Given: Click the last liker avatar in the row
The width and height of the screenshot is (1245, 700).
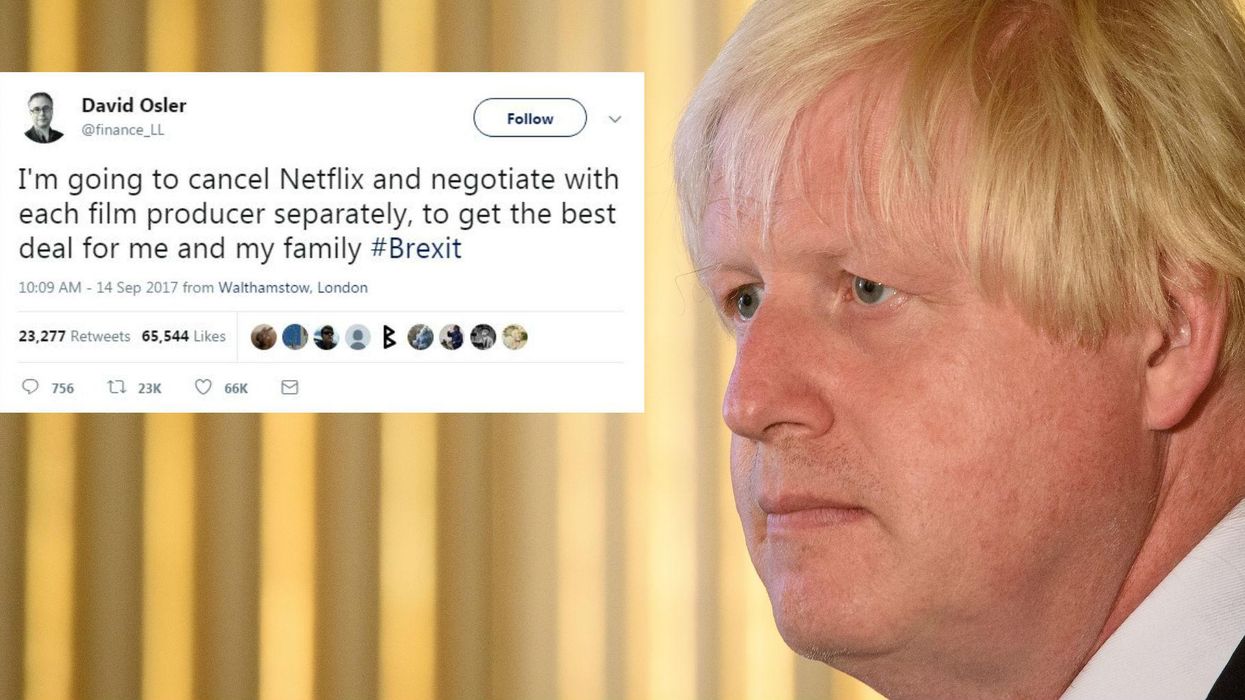Looking at the screenshot, I should 514,337.
